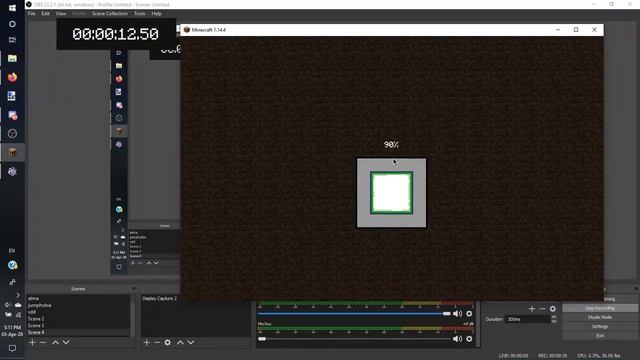
Task: Open the Profile menu
Action: 79,13
